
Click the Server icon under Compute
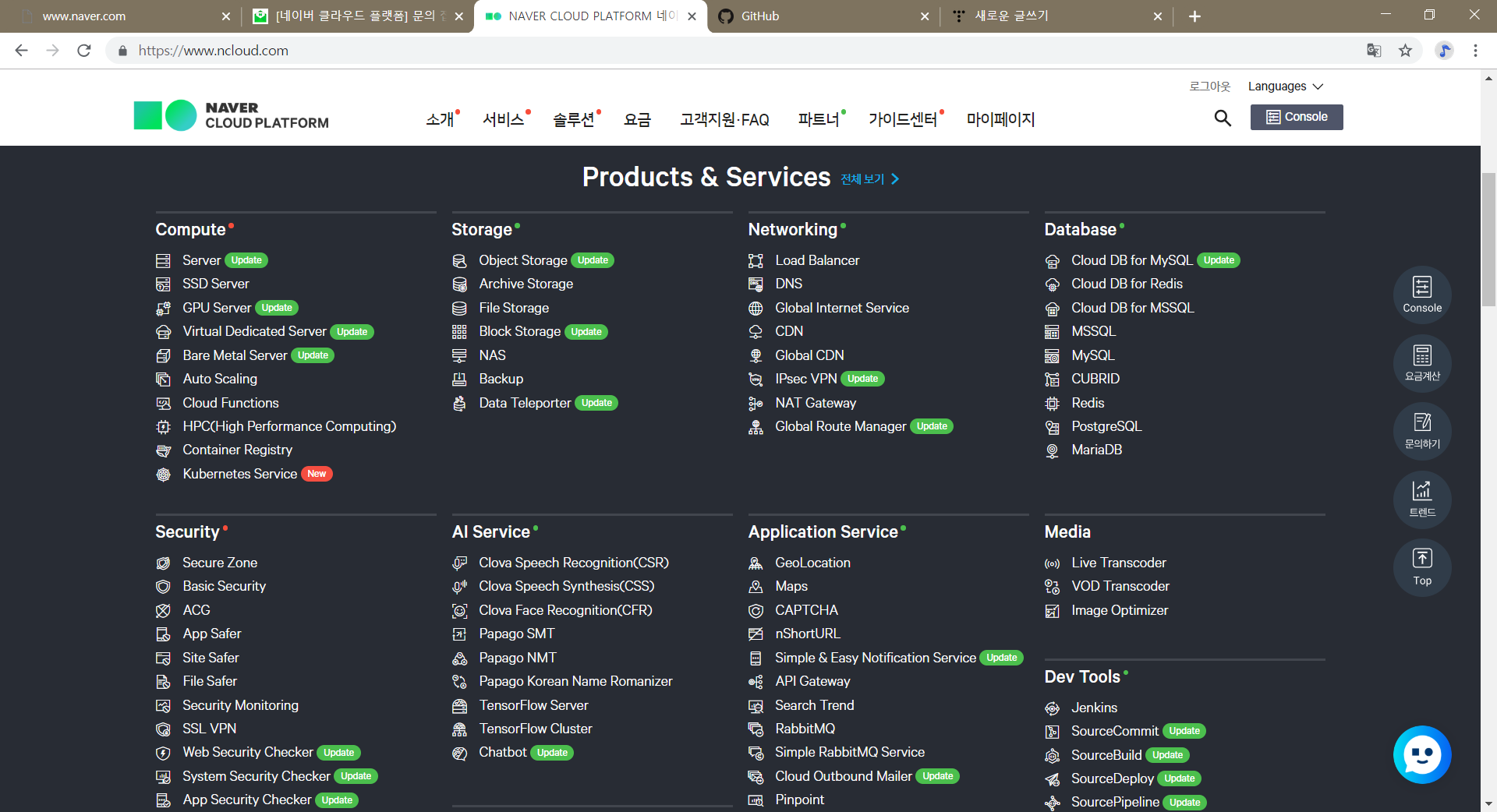coord(163,260)
